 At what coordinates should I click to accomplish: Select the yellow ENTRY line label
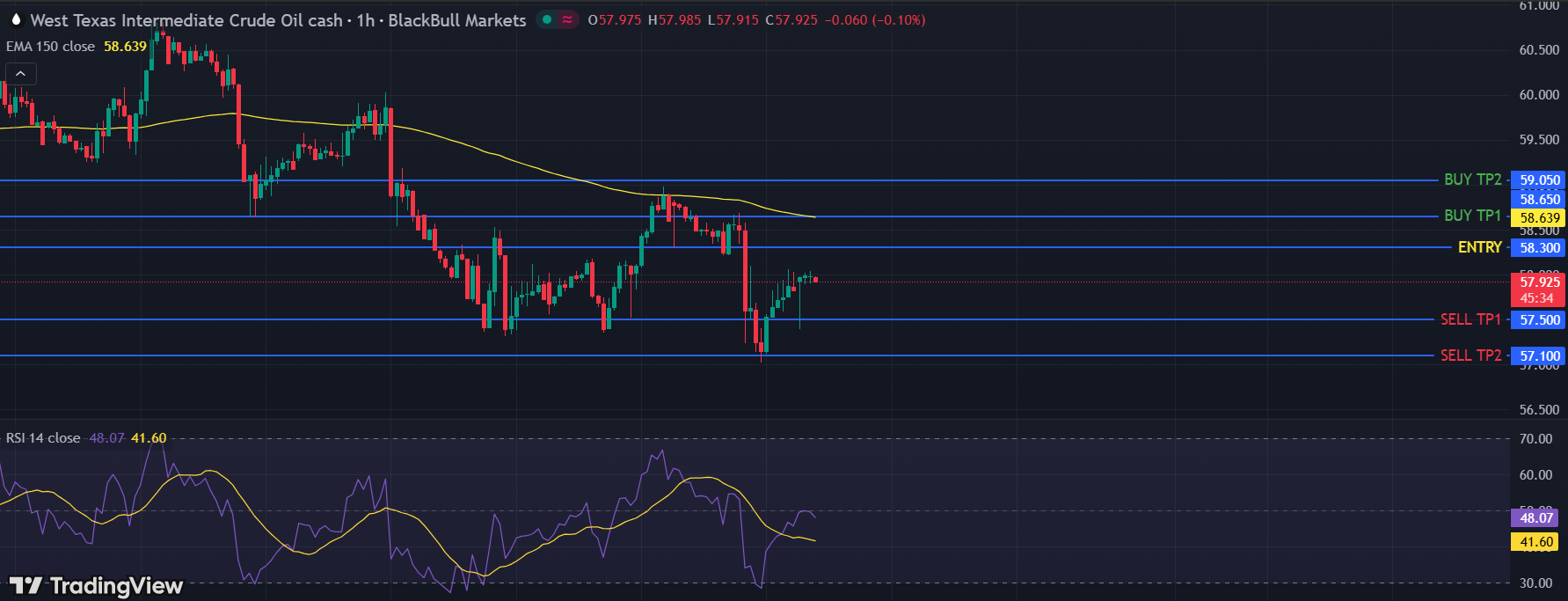click(x=1479, y=247)
